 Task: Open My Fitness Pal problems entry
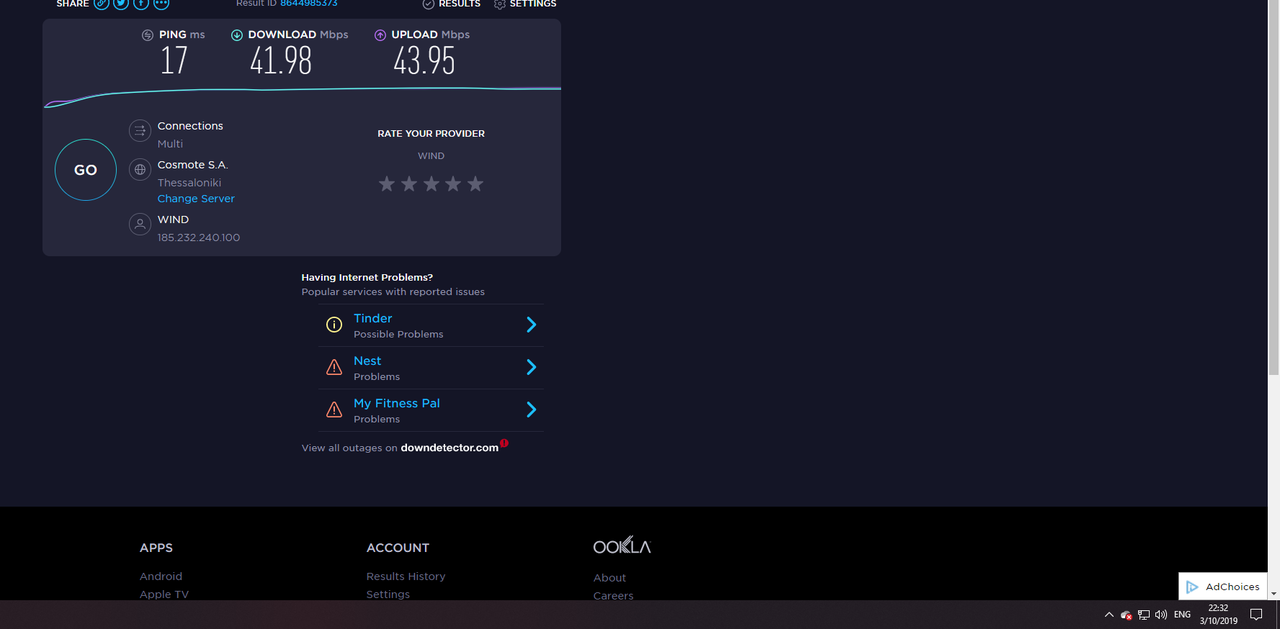click(x=431, y=410)
